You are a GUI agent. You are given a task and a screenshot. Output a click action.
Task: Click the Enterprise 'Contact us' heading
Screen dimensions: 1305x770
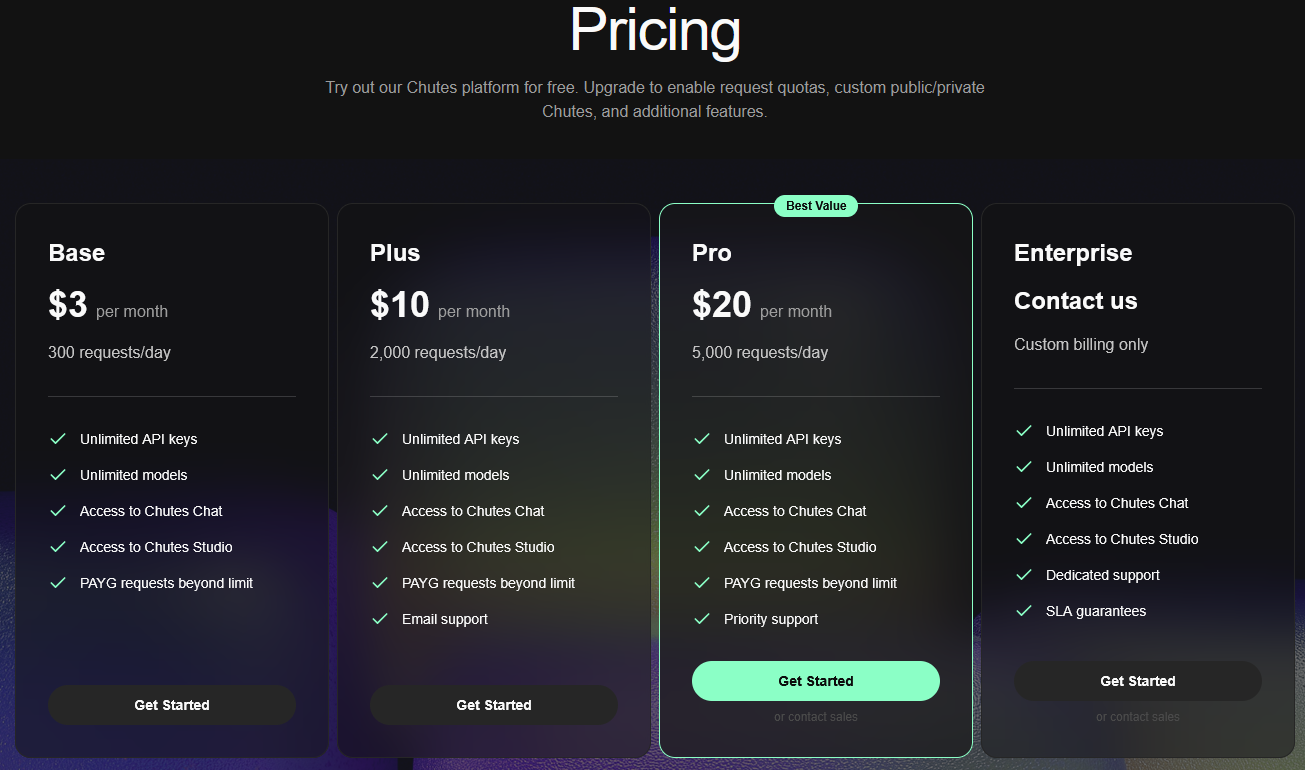tap(1075, 301)
